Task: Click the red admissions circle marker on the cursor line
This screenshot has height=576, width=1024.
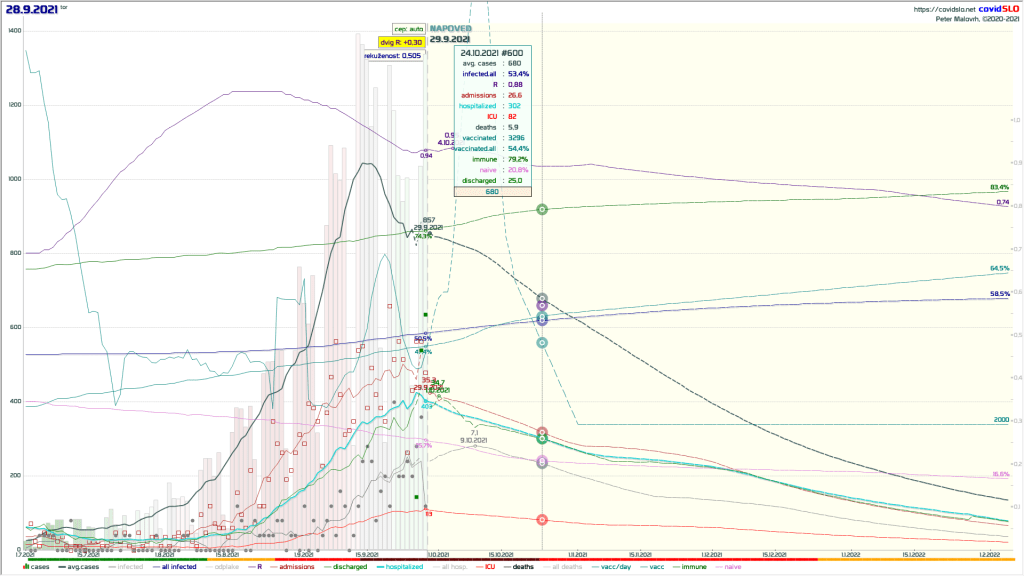Action: tap(542, 432)
